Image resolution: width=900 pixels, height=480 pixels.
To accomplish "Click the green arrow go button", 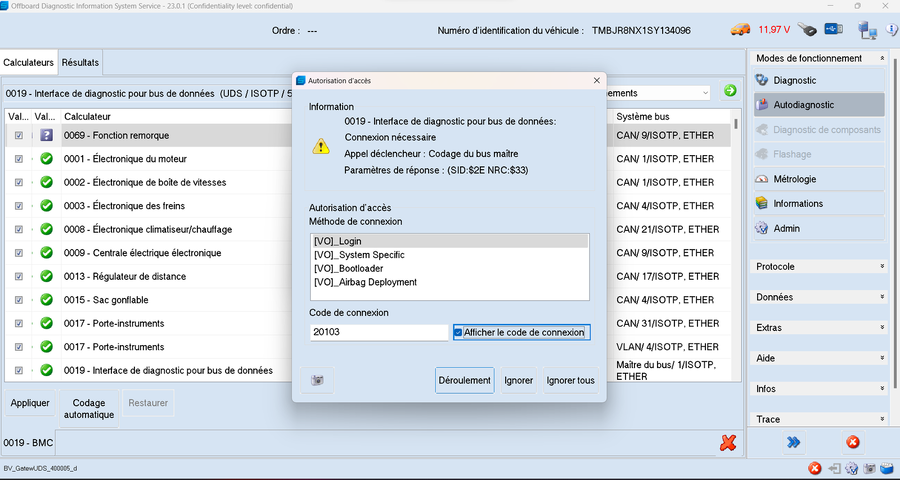I will click(730, 92).
